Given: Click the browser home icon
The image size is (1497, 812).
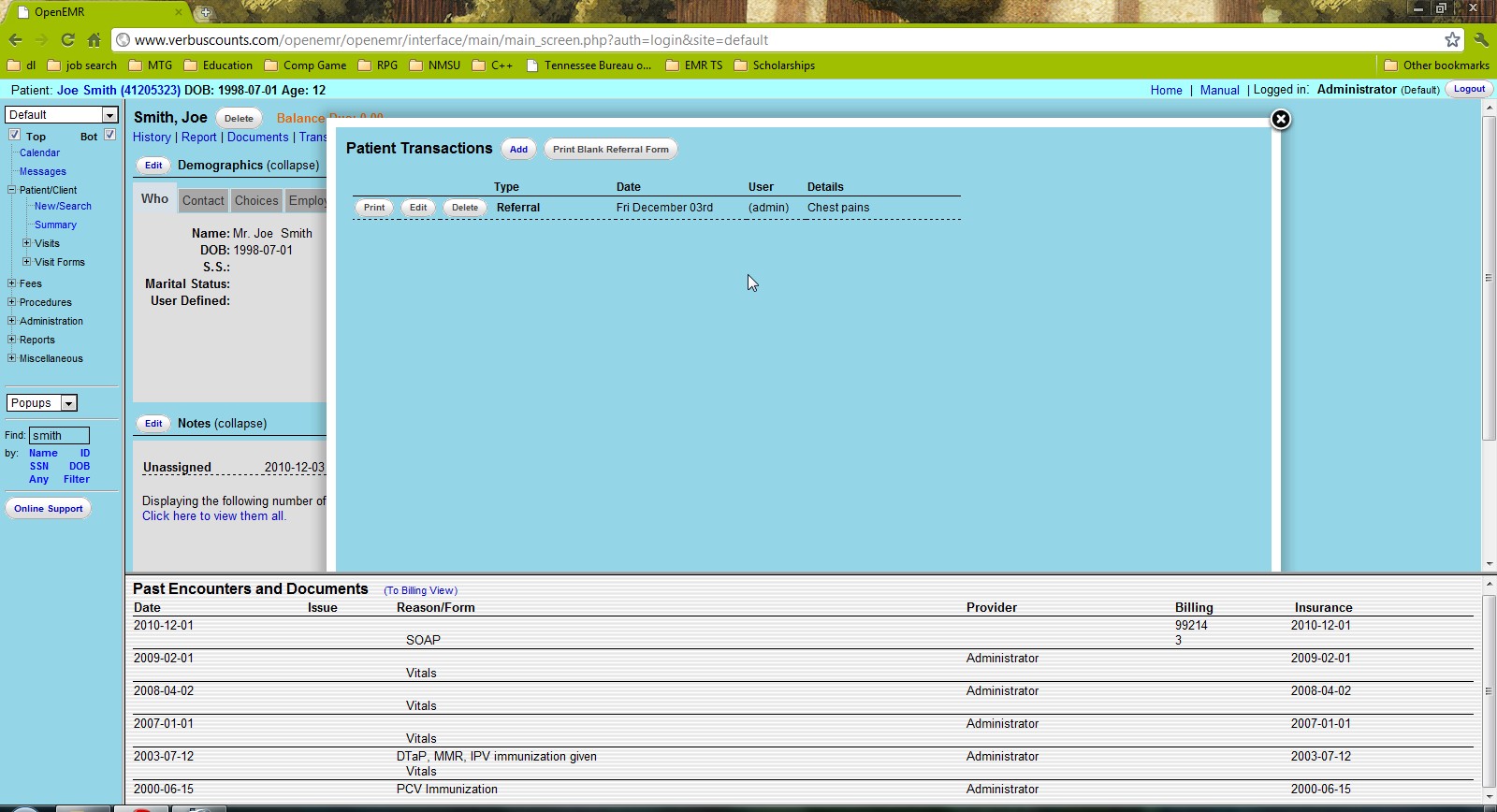Looking at the screenshot, I should pyautogui.click(x=94, y=40).
